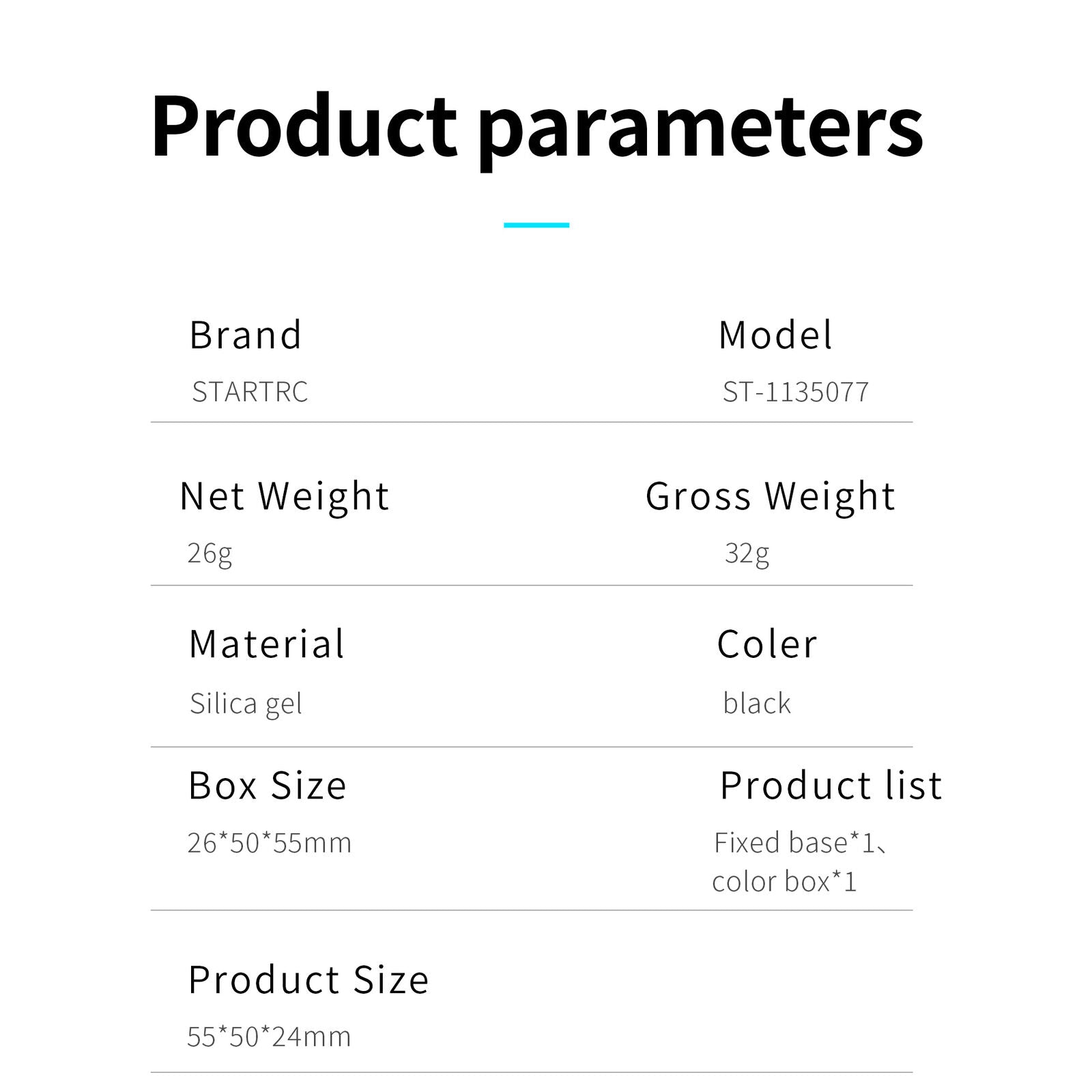Click the 32g gross weight value

pyautogui.click(x=747, y=553)
